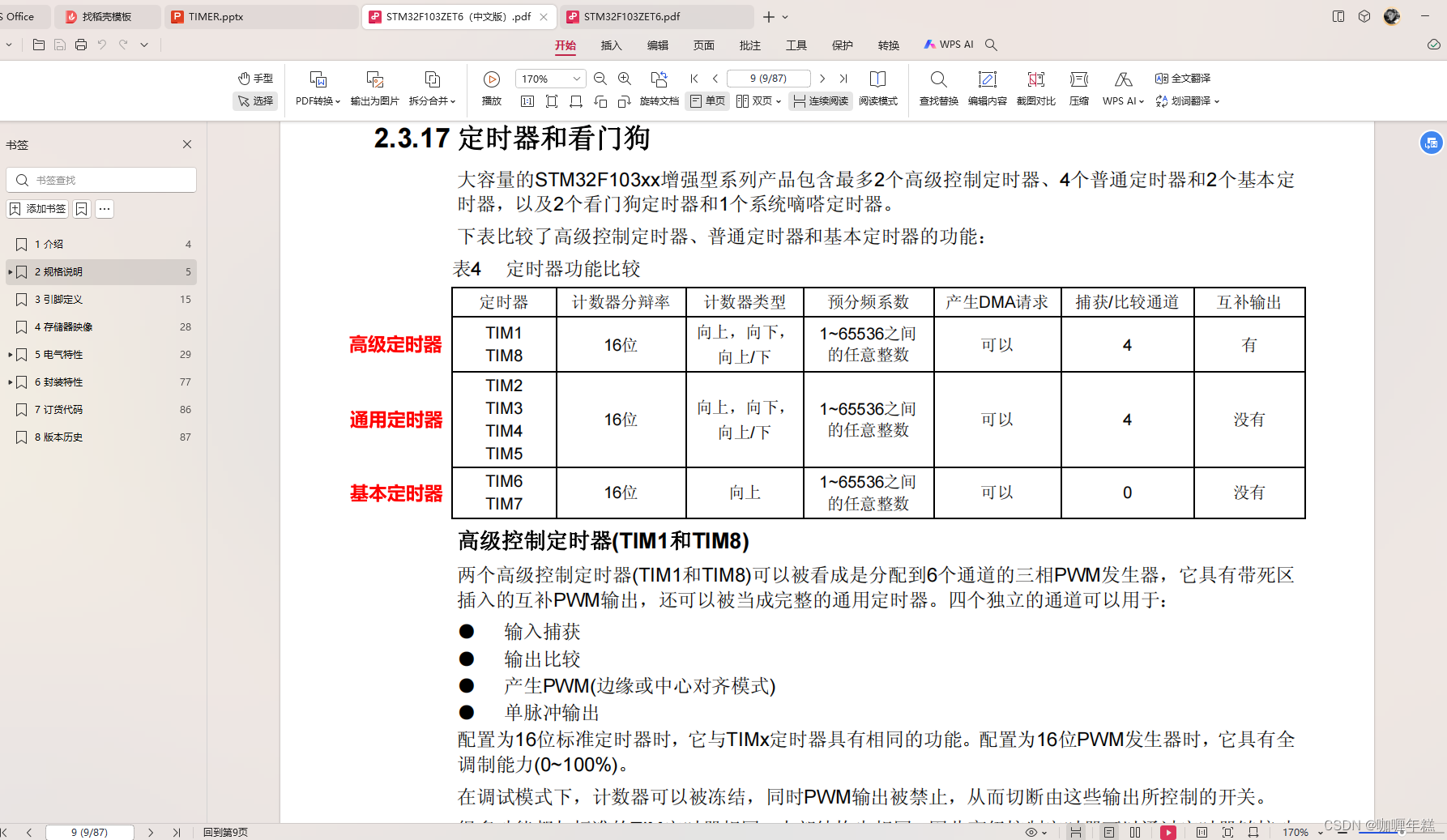Switch to the 保护 ribbon tab
This screenshot has width=1447, height=840.
pyautogui.click(x=843, y=45)
